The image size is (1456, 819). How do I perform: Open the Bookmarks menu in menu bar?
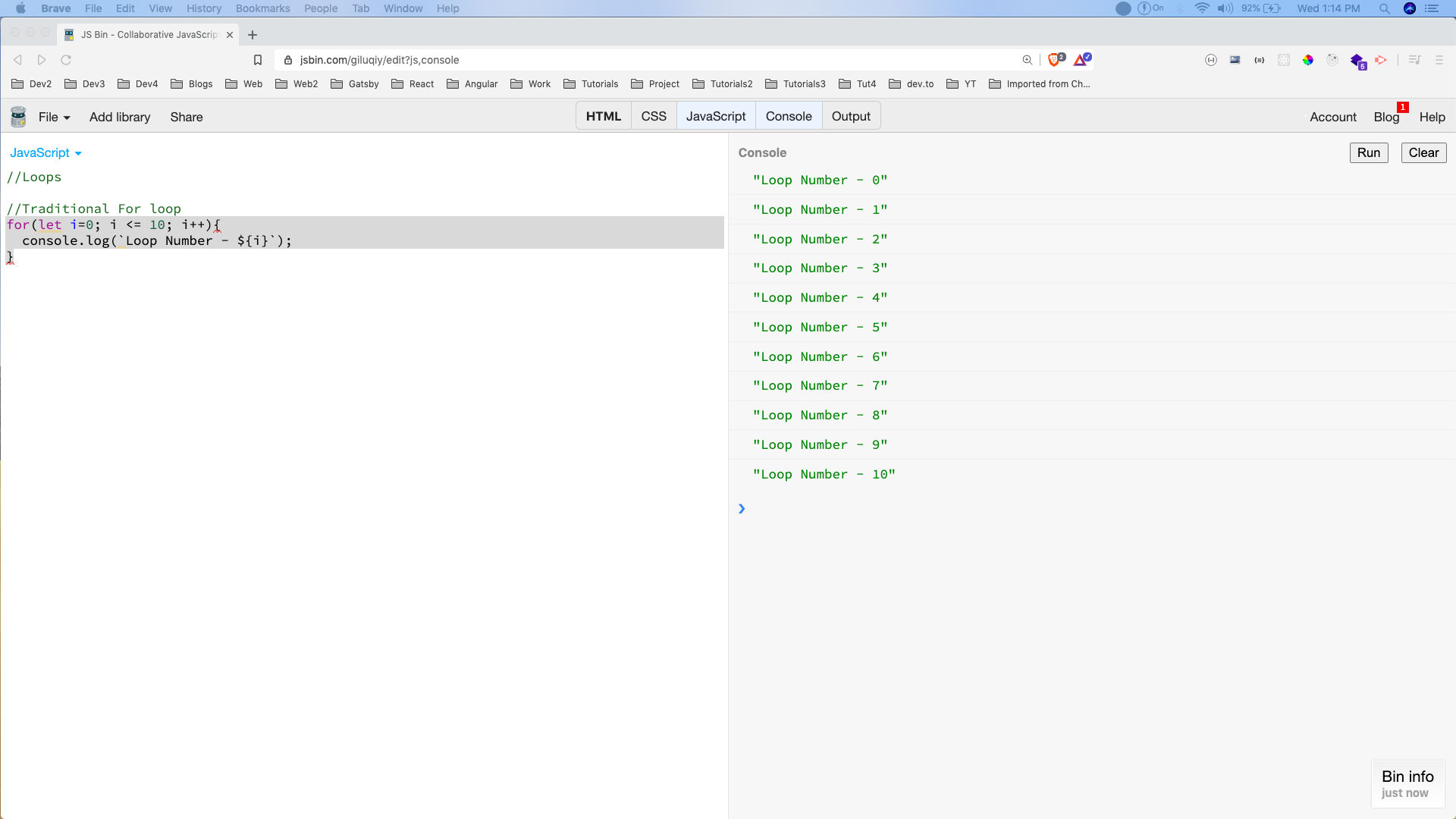[262, 8]
